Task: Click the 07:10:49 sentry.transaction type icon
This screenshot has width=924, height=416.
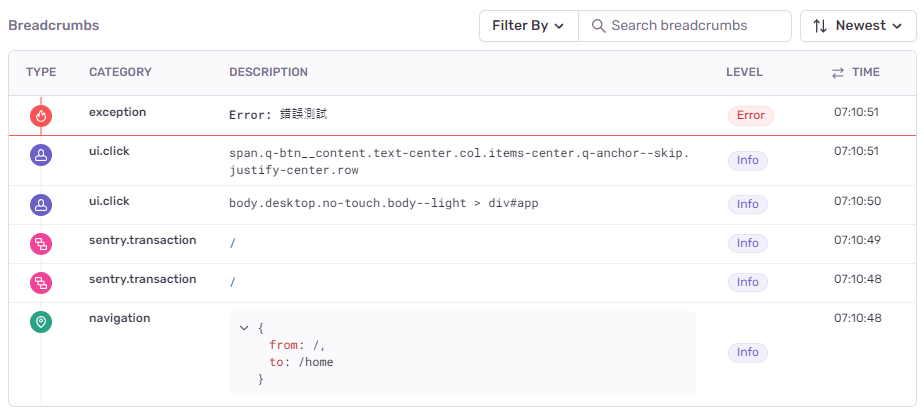Action: [41, 244]
